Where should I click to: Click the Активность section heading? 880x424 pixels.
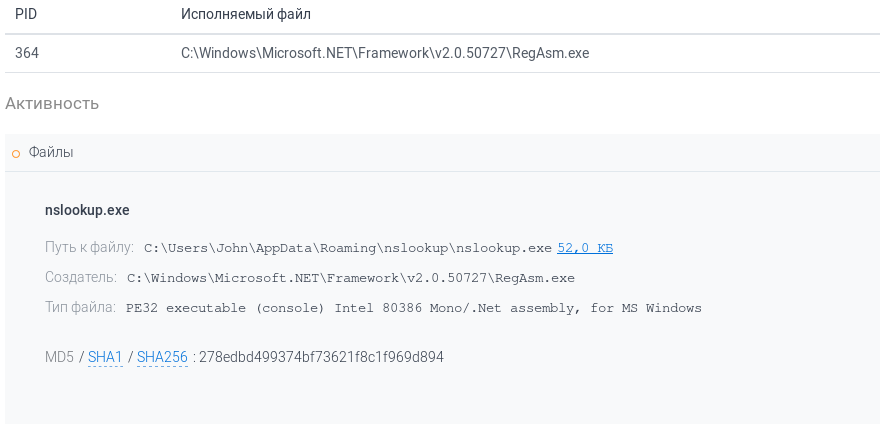click(52, 103)
